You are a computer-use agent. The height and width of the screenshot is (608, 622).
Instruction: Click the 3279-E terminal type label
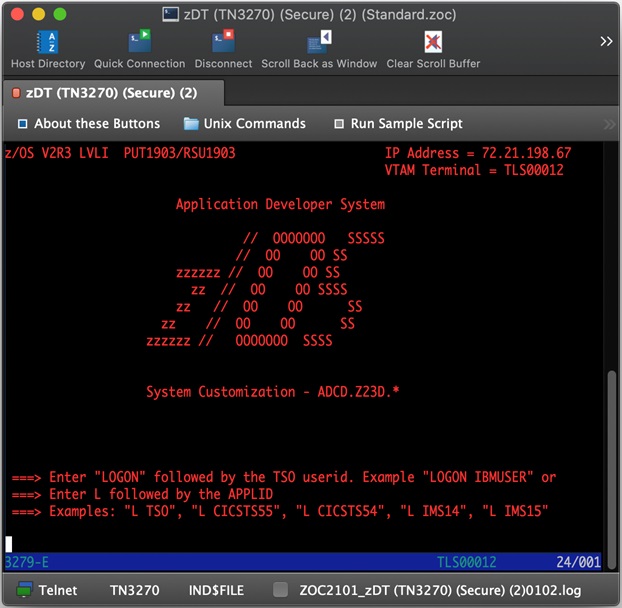[x=27, y=562]
